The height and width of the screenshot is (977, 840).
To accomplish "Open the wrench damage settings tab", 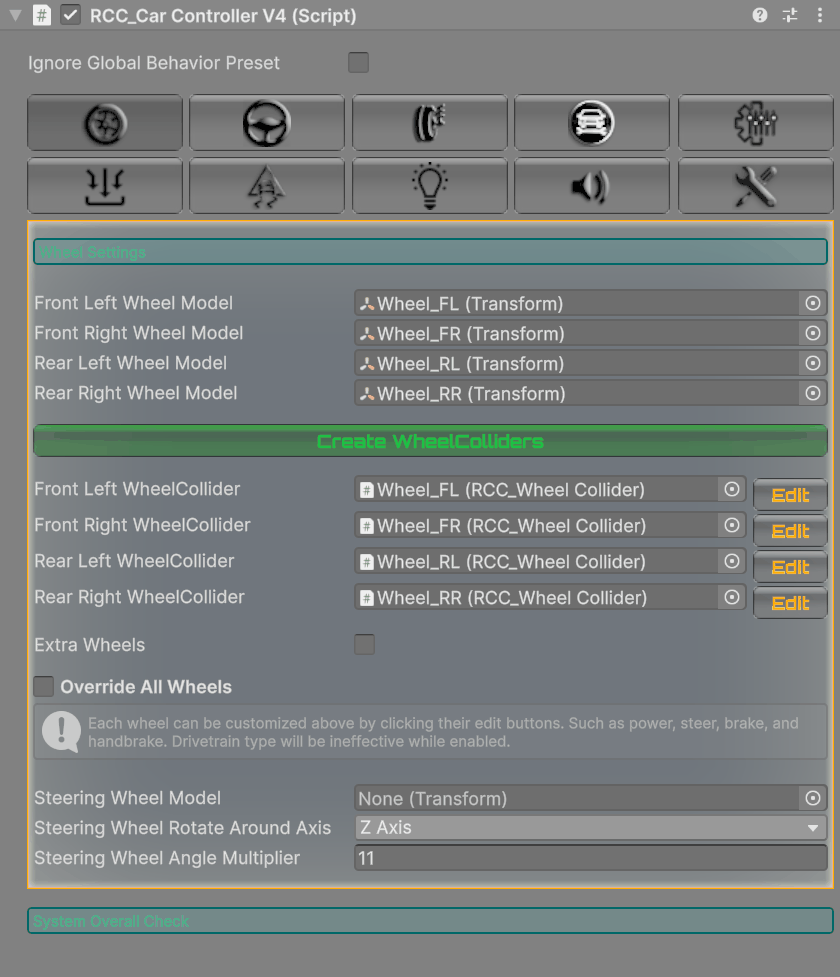I will [755, 186].
